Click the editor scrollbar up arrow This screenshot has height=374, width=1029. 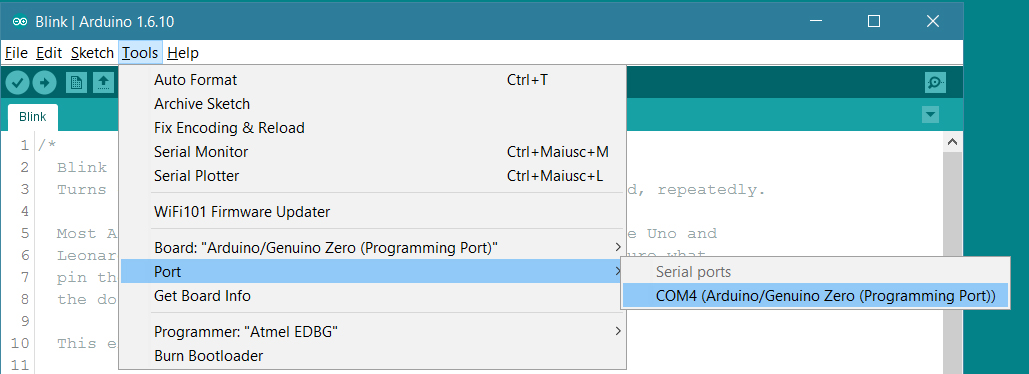(x=952, y=142)
